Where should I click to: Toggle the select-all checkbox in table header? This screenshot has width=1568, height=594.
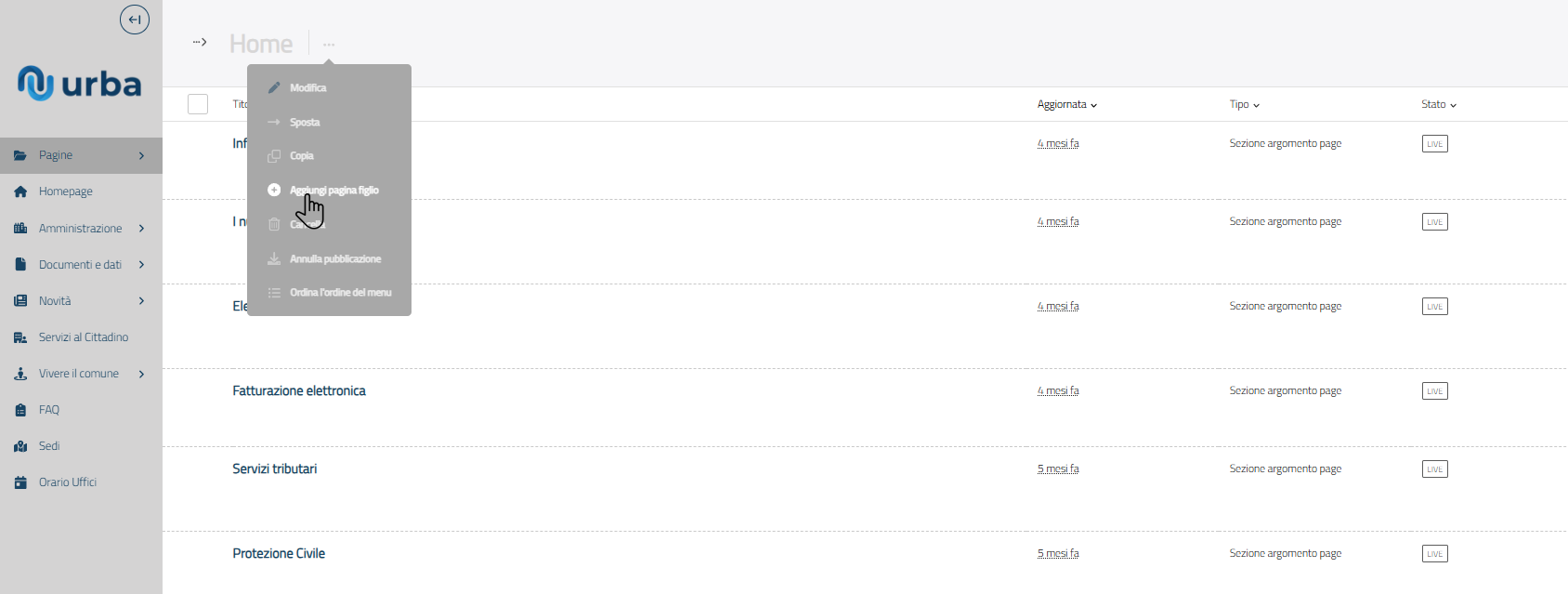198,104
